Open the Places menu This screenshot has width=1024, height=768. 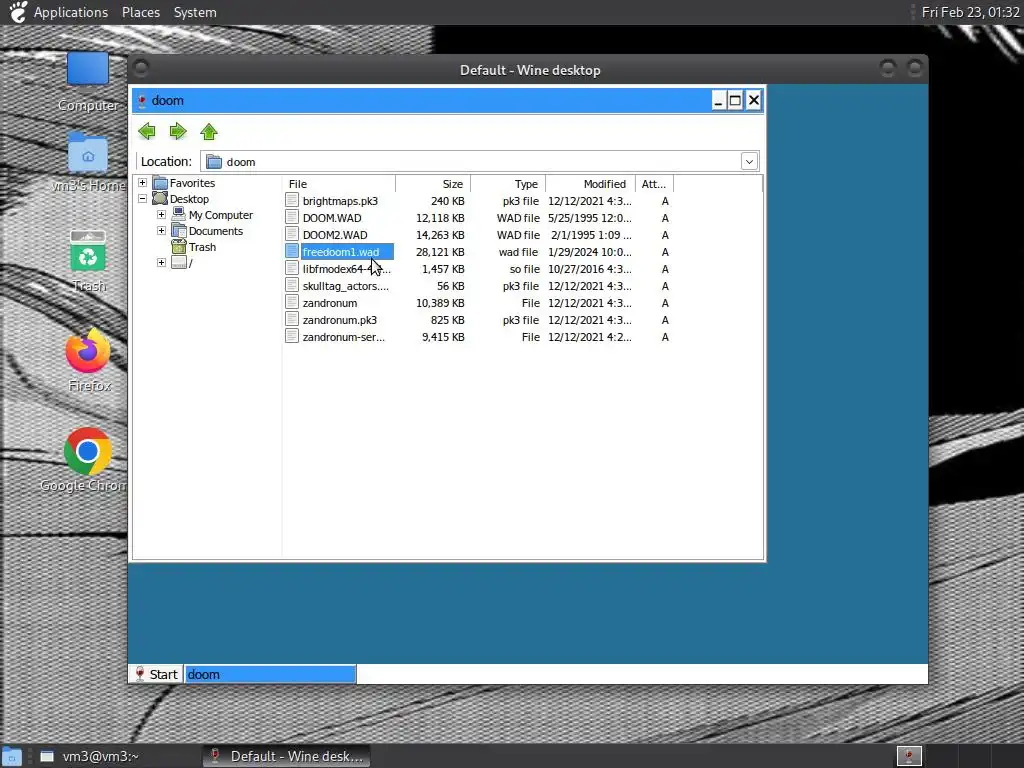click(140, 12)
